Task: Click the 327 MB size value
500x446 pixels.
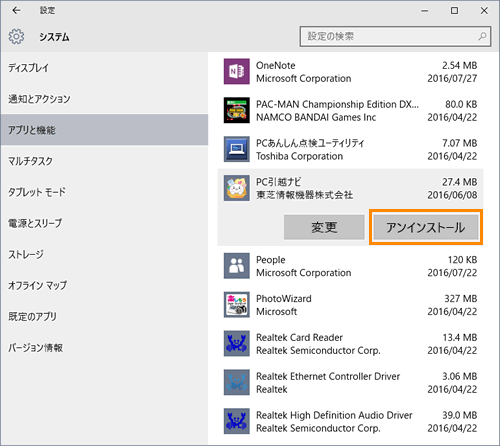Action: click(461, 298)
